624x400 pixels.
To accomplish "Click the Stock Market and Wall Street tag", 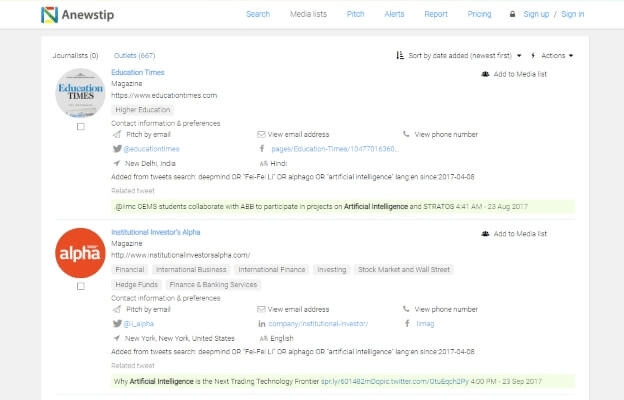I will pyautogui.click(x=404, y=269).
